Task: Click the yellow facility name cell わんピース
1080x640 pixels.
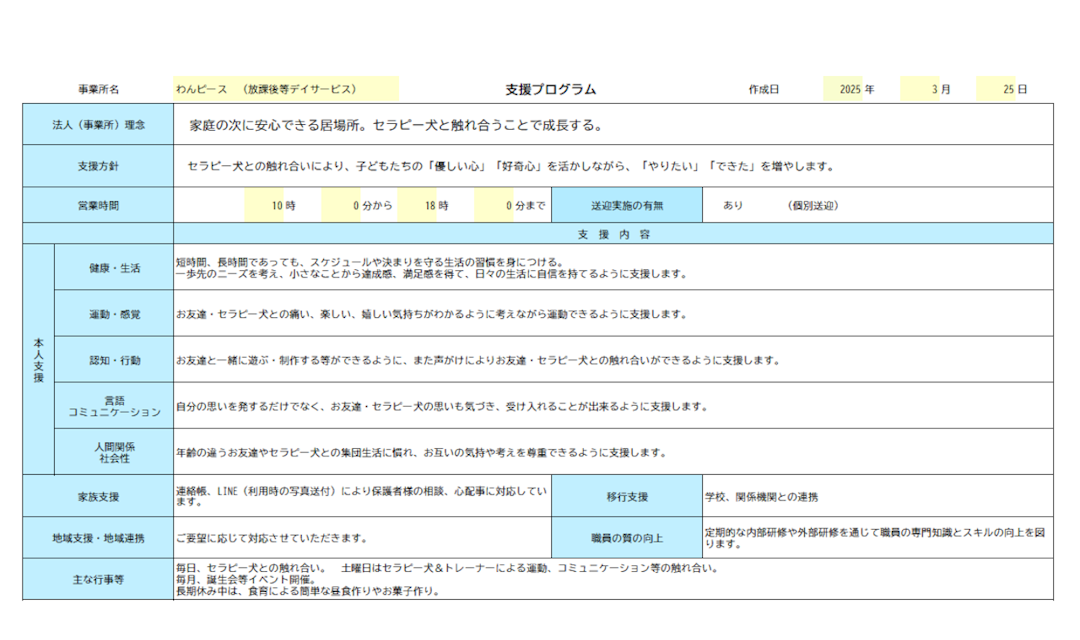Action: click(286, 89)
